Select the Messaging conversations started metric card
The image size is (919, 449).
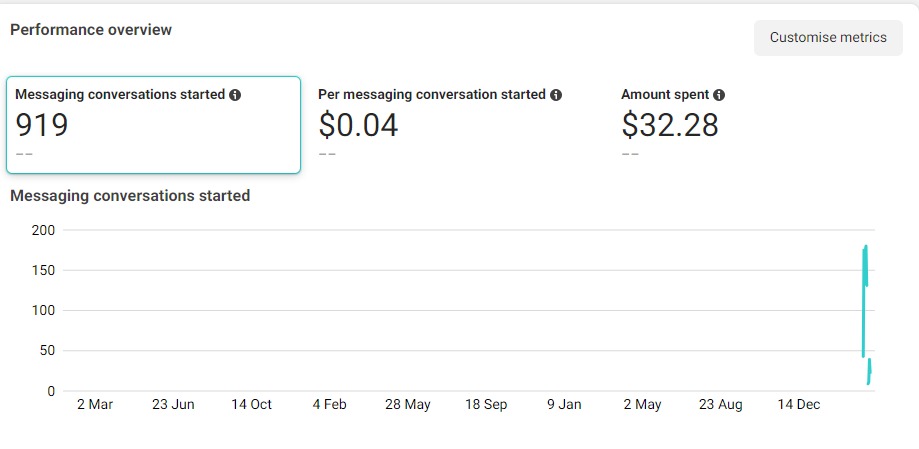pos(153,125)
